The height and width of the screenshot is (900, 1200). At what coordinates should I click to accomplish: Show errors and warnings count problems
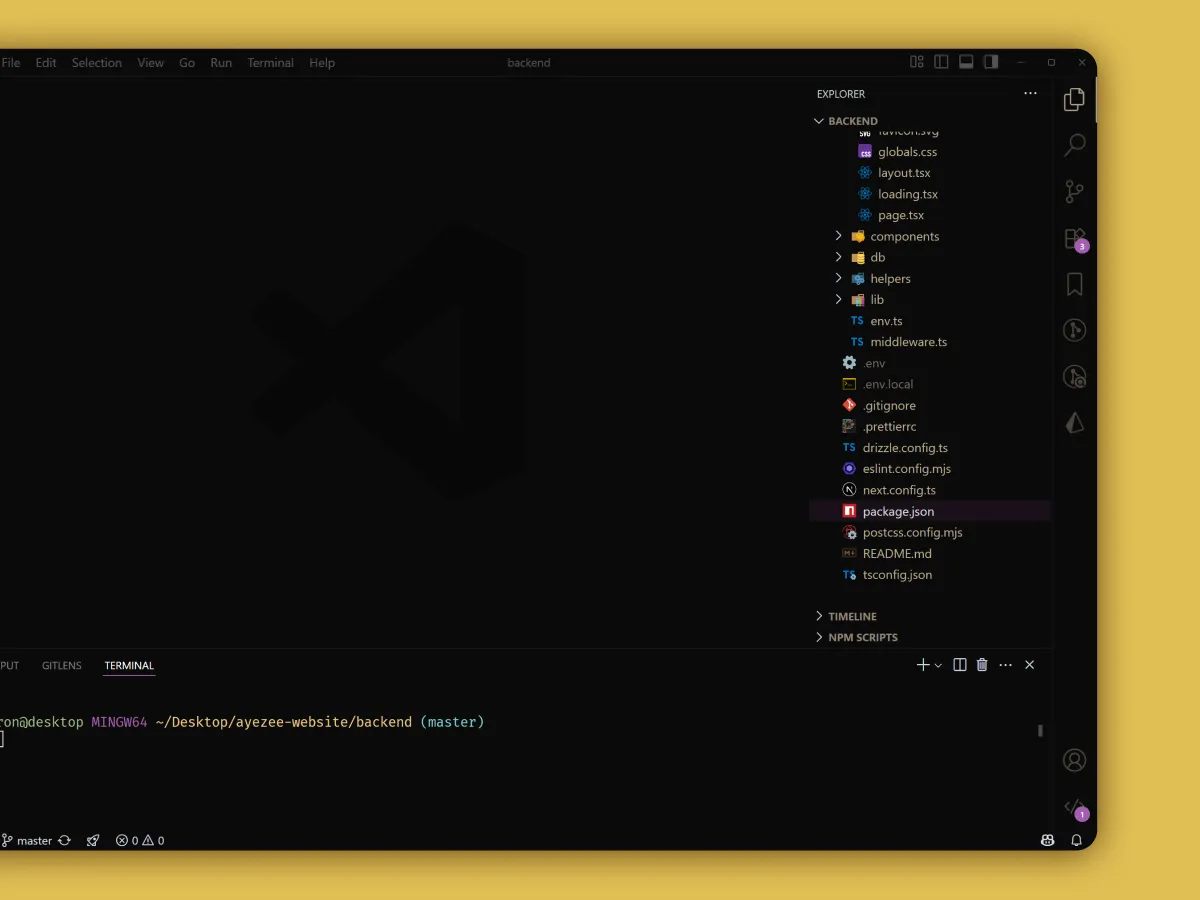[x=140, y=841]
